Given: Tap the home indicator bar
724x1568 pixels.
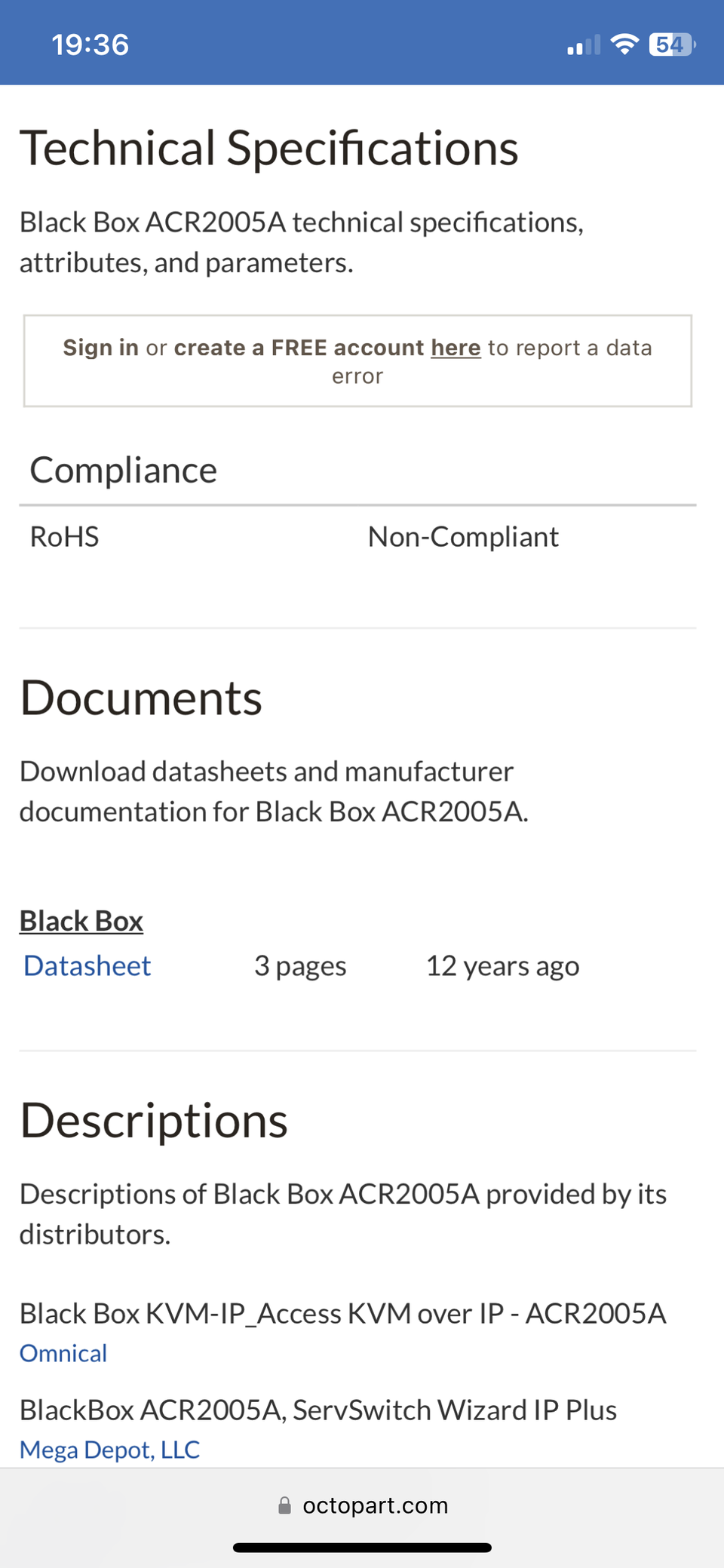Looking at the screenshot, I should click(362, 1548).
